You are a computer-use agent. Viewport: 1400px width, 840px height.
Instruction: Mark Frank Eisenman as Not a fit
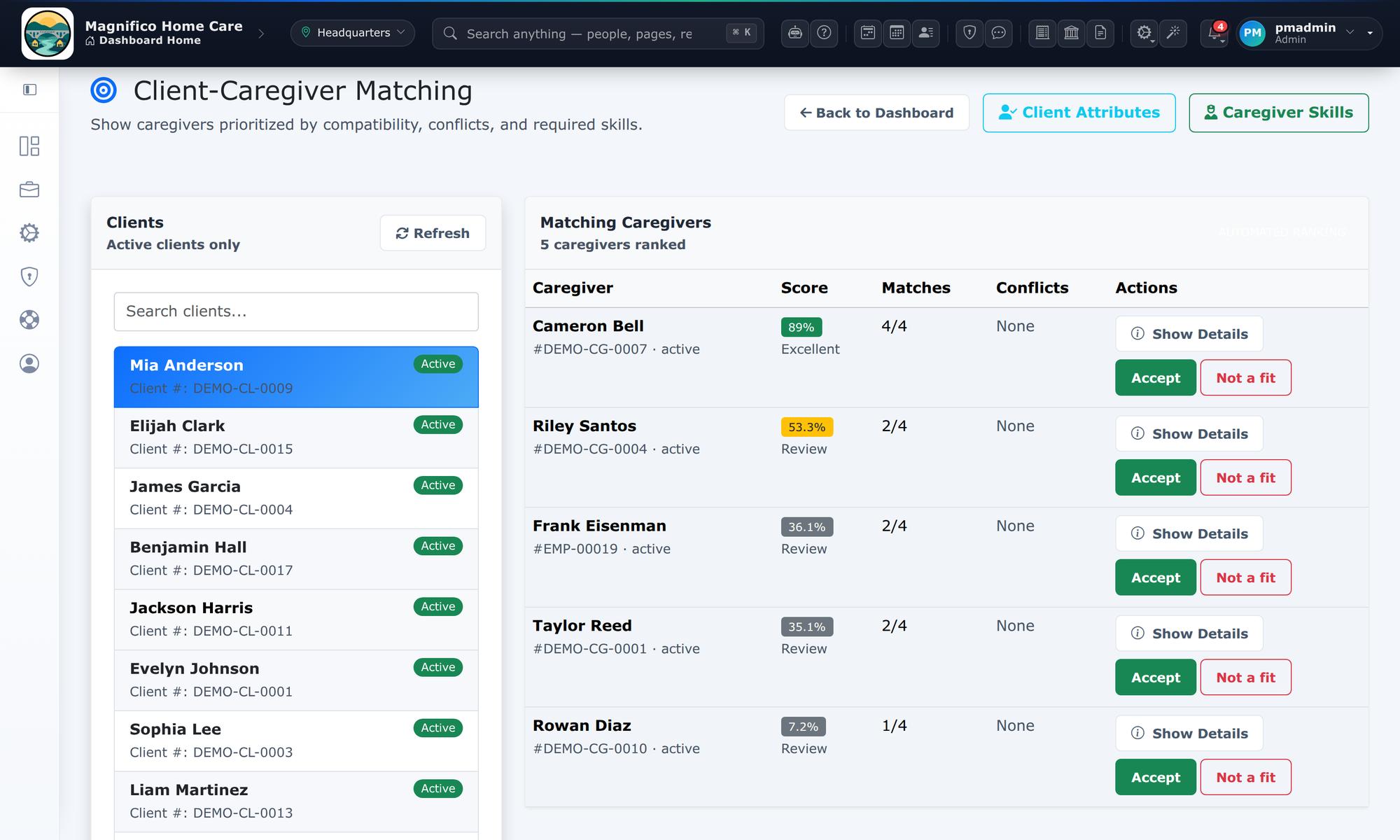pos(1245,577)
